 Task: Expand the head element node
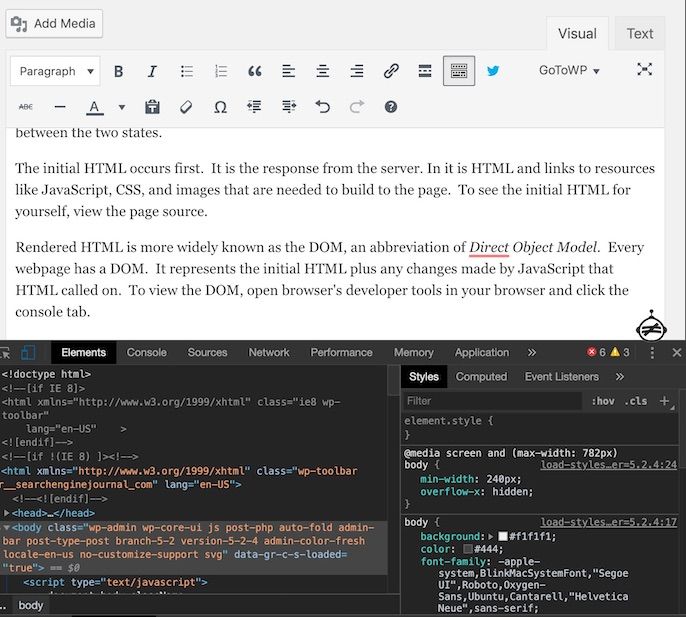(x=7, y=513)
